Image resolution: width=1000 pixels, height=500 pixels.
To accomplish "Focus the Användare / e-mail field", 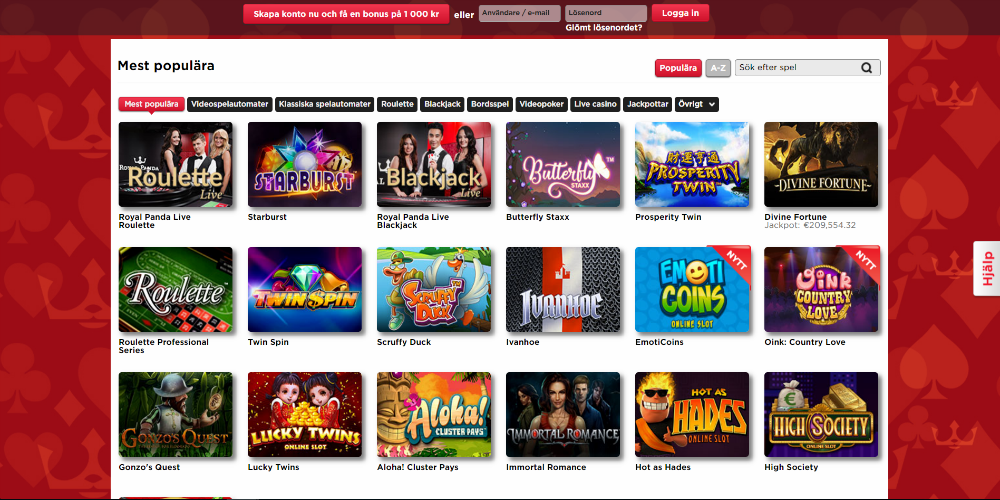I will pos(520,13).
